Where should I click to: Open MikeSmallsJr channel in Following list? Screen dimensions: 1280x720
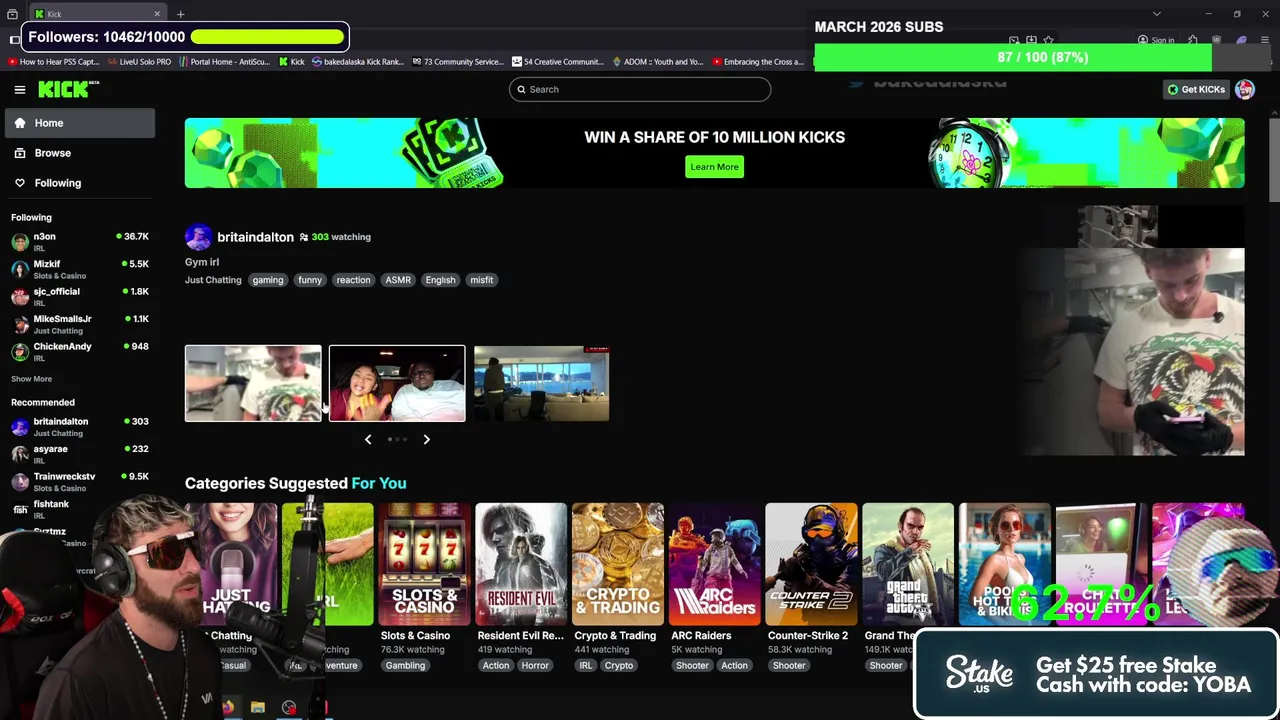click(80, 324)
